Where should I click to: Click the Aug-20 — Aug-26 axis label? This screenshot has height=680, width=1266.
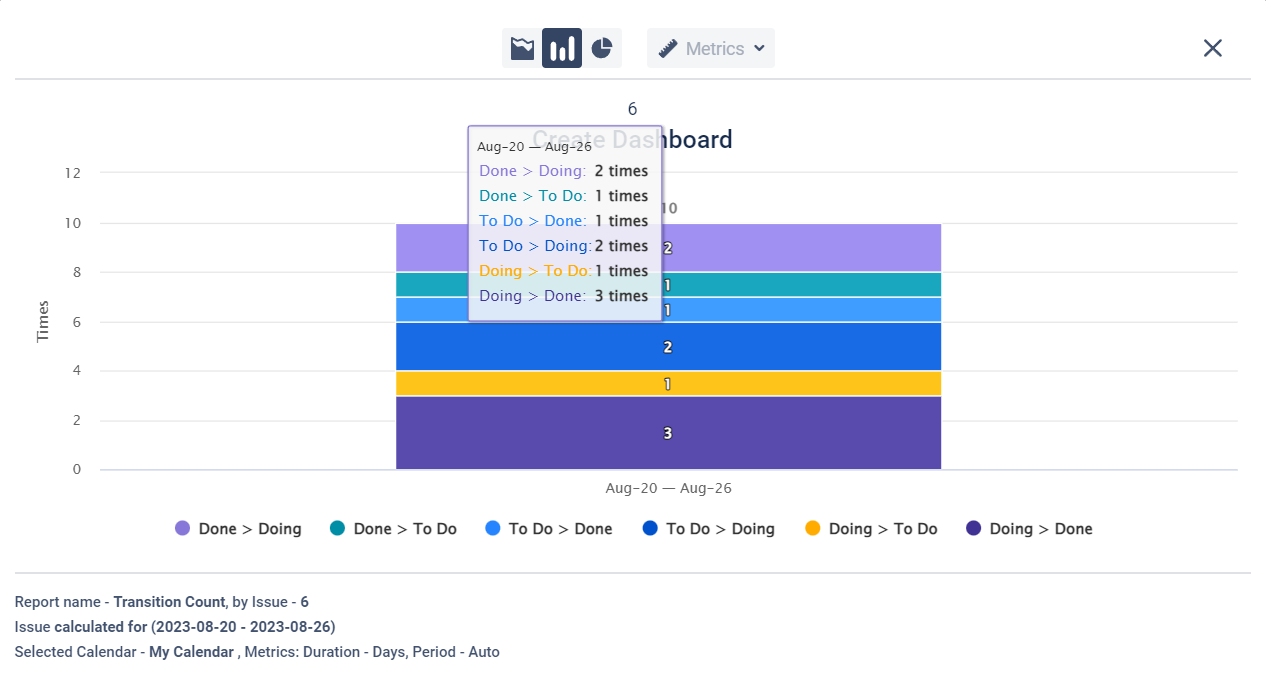point(668,489)
